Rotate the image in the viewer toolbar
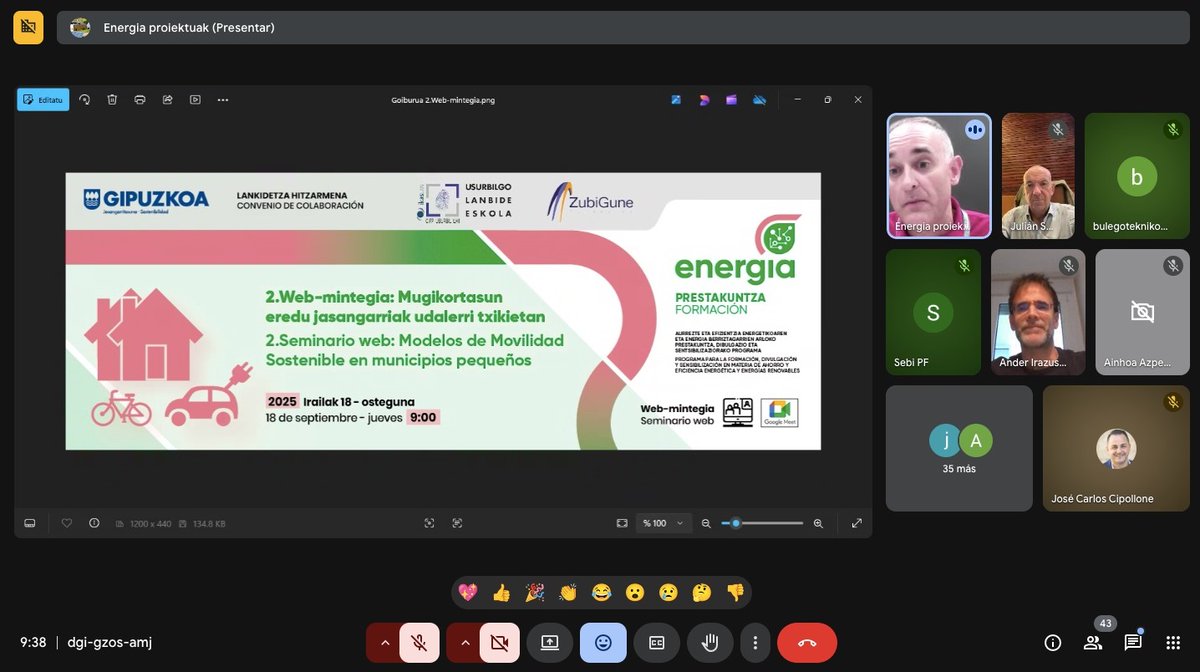 [84, 99]
